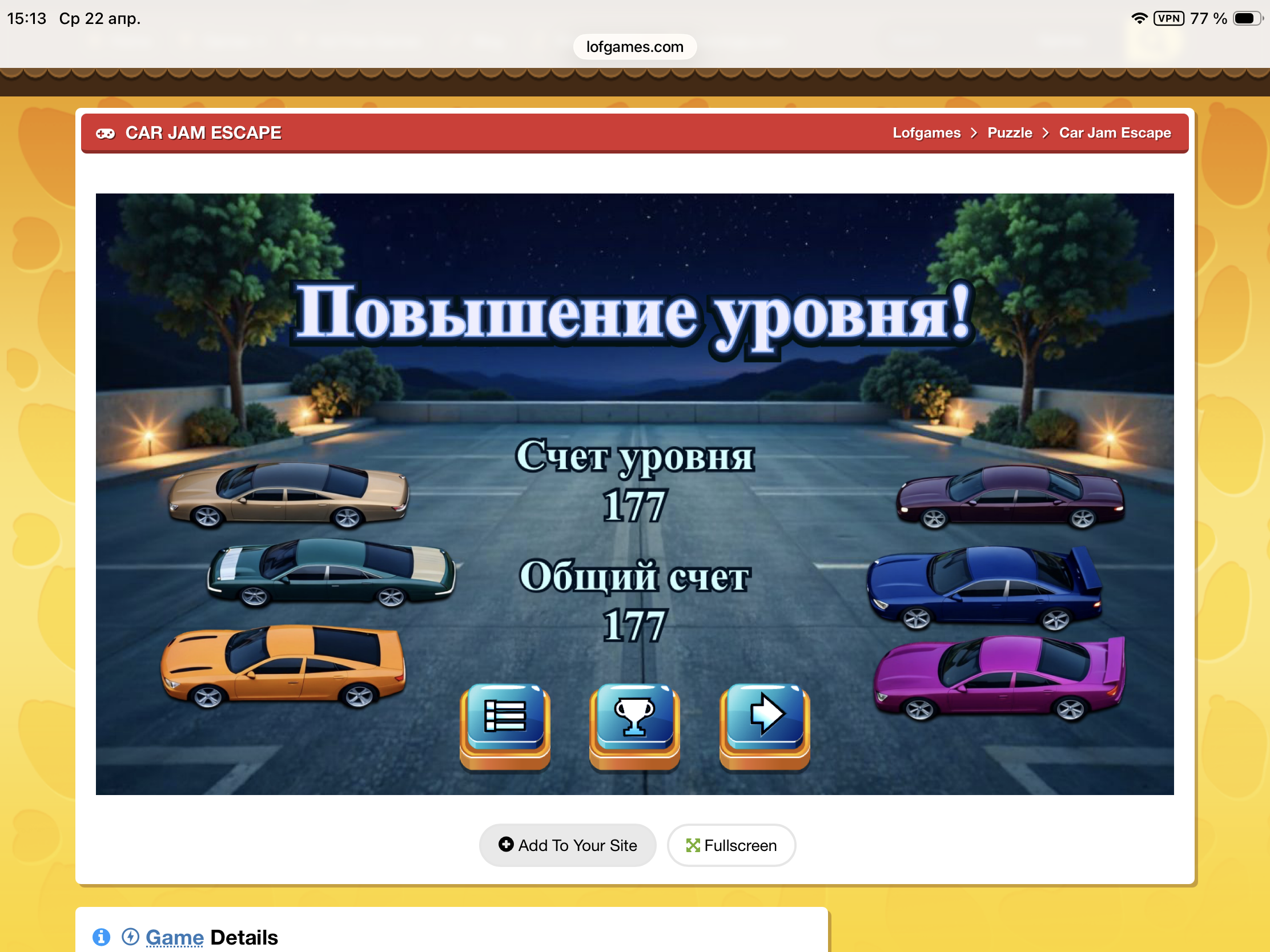Tap the battery indicator icon
Screen dimensions: 1270x952
[x=1247, y=18]
